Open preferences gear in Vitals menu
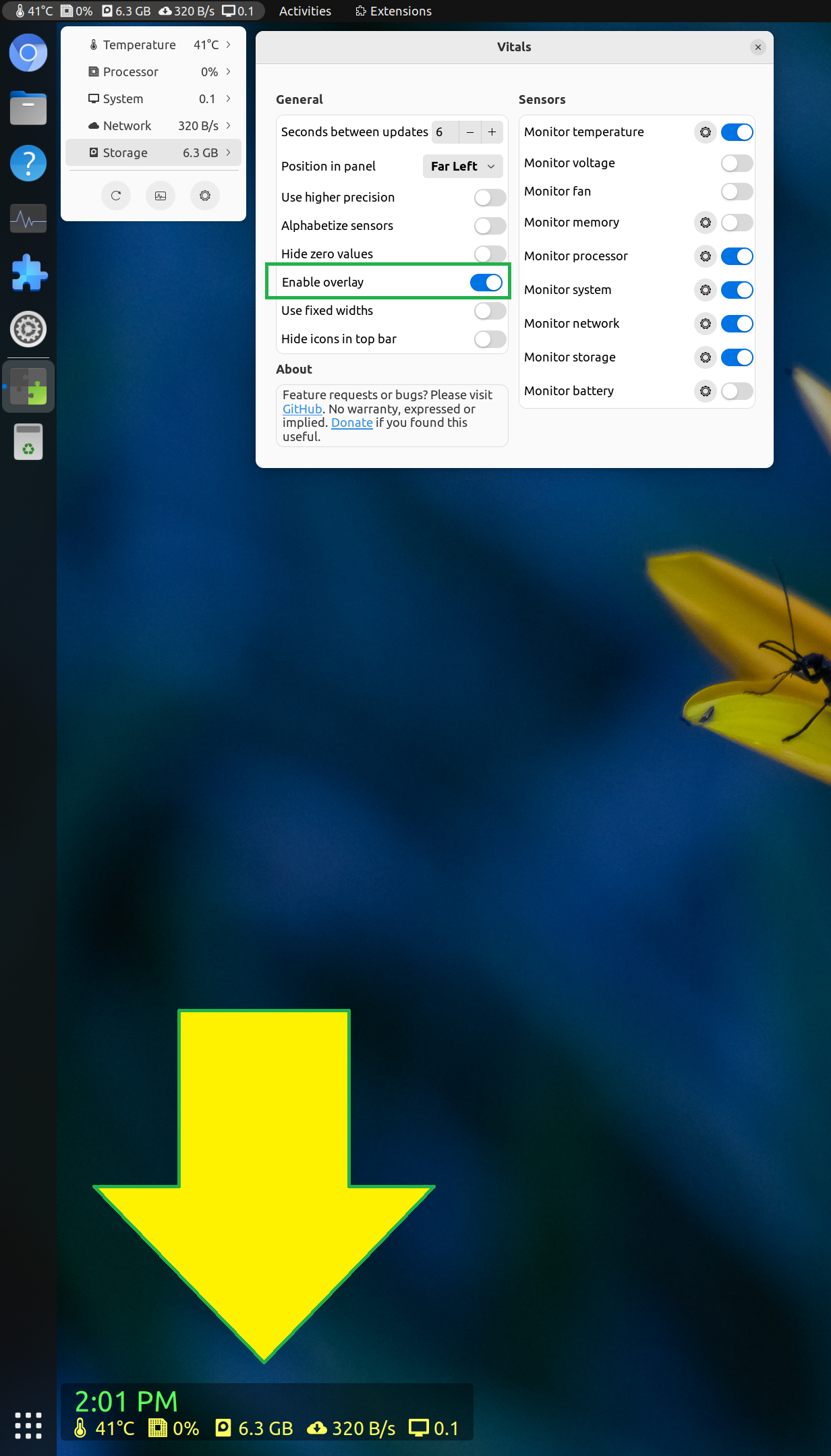 205,196
